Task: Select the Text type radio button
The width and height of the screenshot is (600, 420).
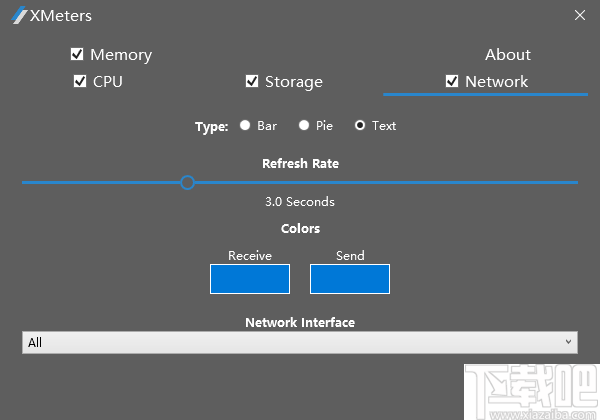Action: click(x=360, y=126)
